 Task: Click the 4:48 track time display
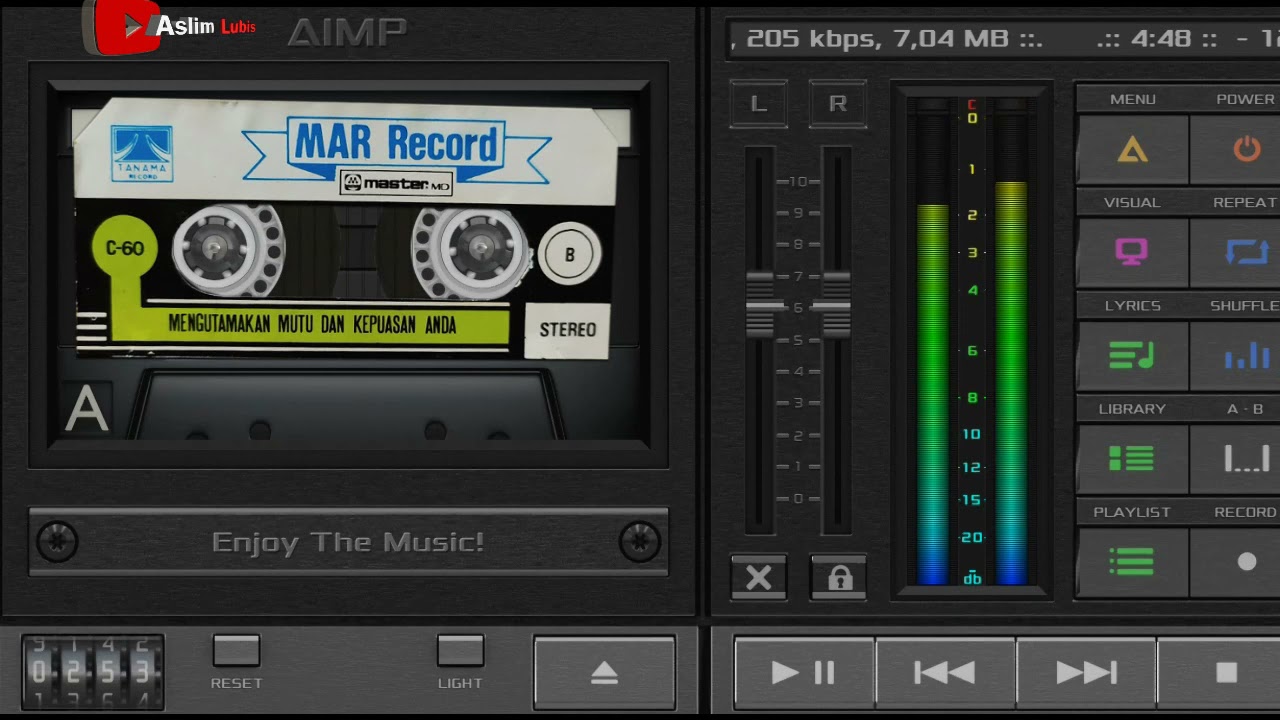tap(1162, 39)
